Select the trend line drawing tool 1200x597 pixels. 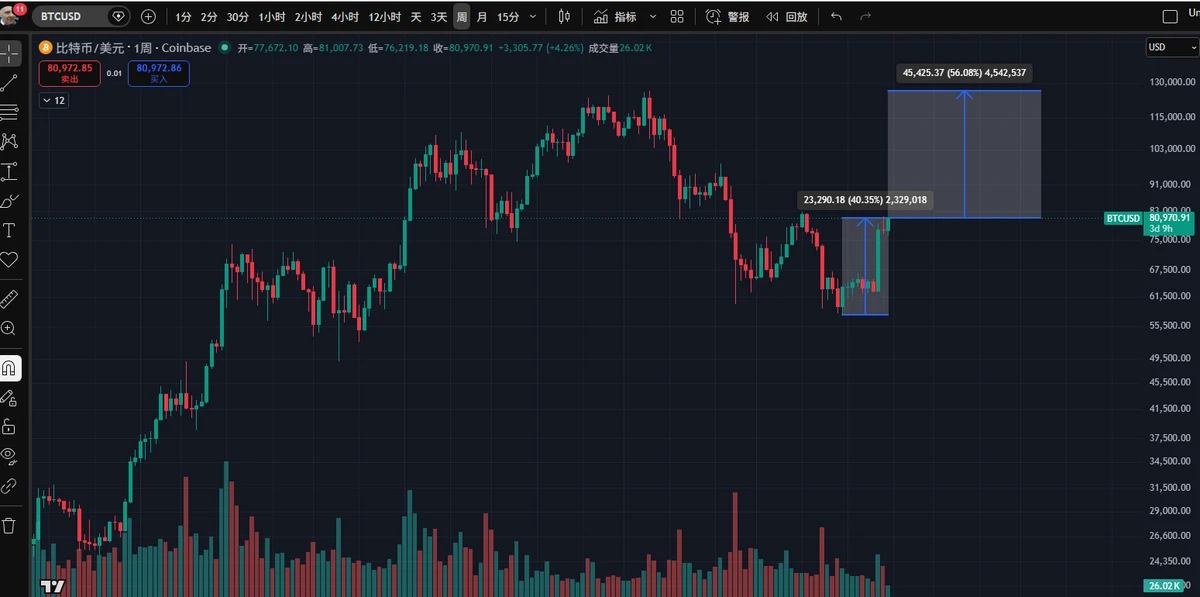click(x=9, y=83)
